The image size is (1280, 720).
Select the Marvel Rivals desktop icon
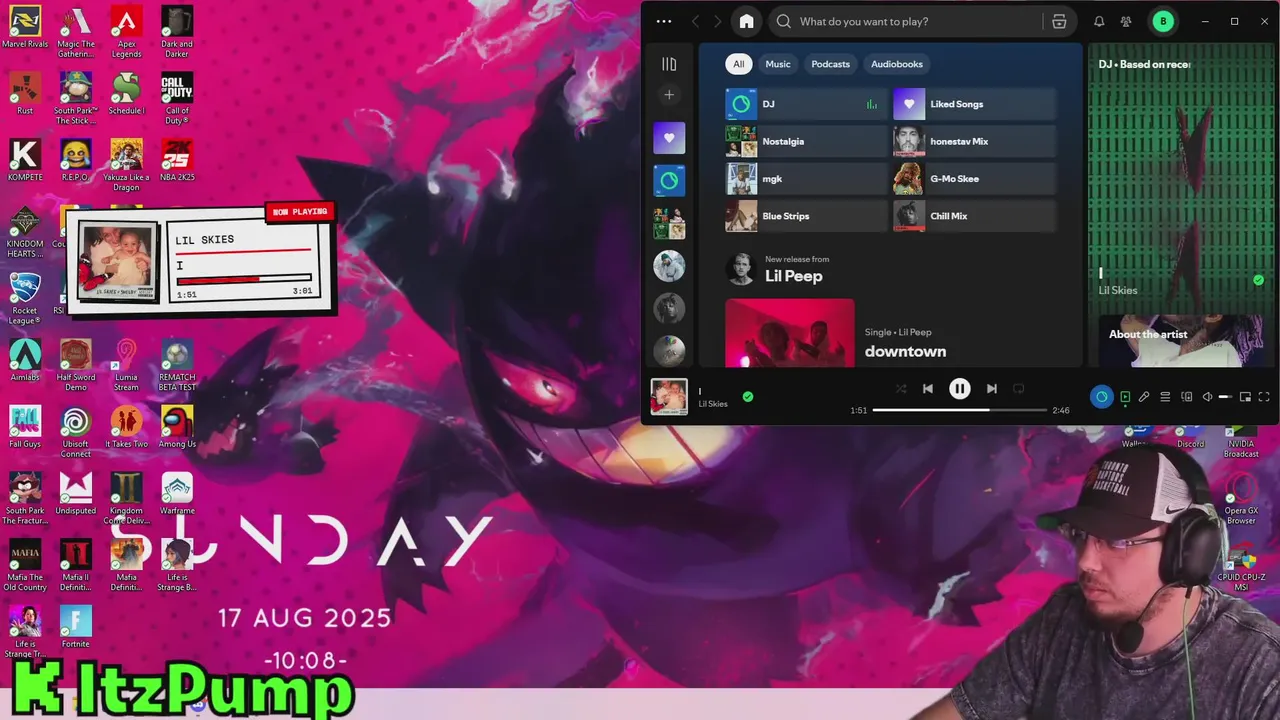[x=25, y=27]
